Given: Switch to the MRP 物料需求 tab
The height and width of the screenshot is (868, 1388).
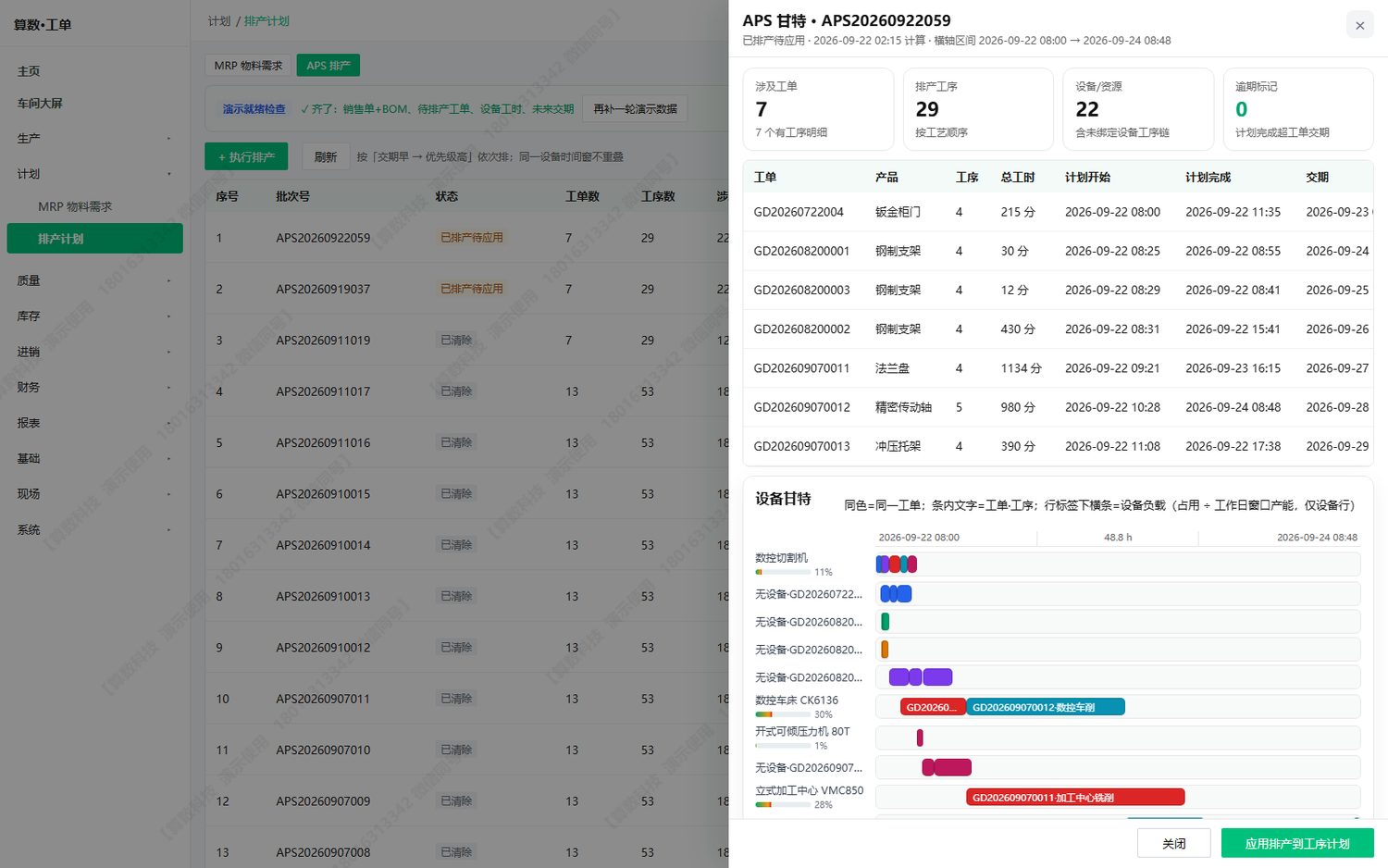Looking at the screenshot, I should pos(248,66).
